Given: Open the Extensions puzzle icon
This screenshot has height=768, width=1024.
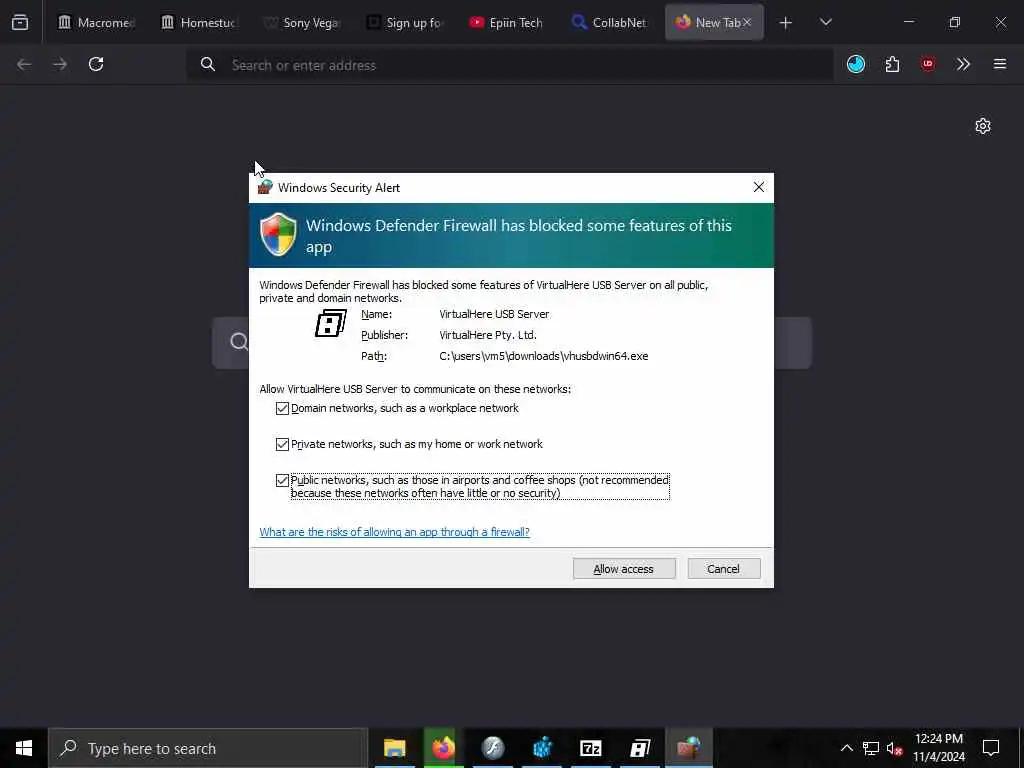Looking at the screenshot, I should tap(892, 64).
